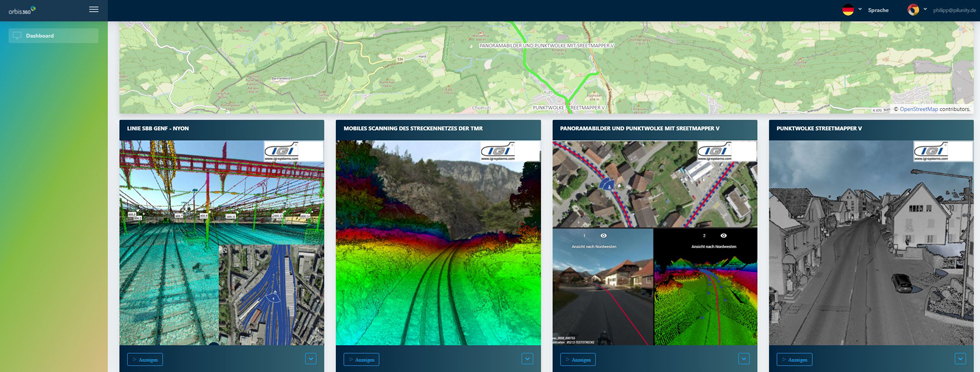Viewport: 980px width, 372px height.
Task: Toggle eye icon for view 1 panorama
Action: coord(604,236)
